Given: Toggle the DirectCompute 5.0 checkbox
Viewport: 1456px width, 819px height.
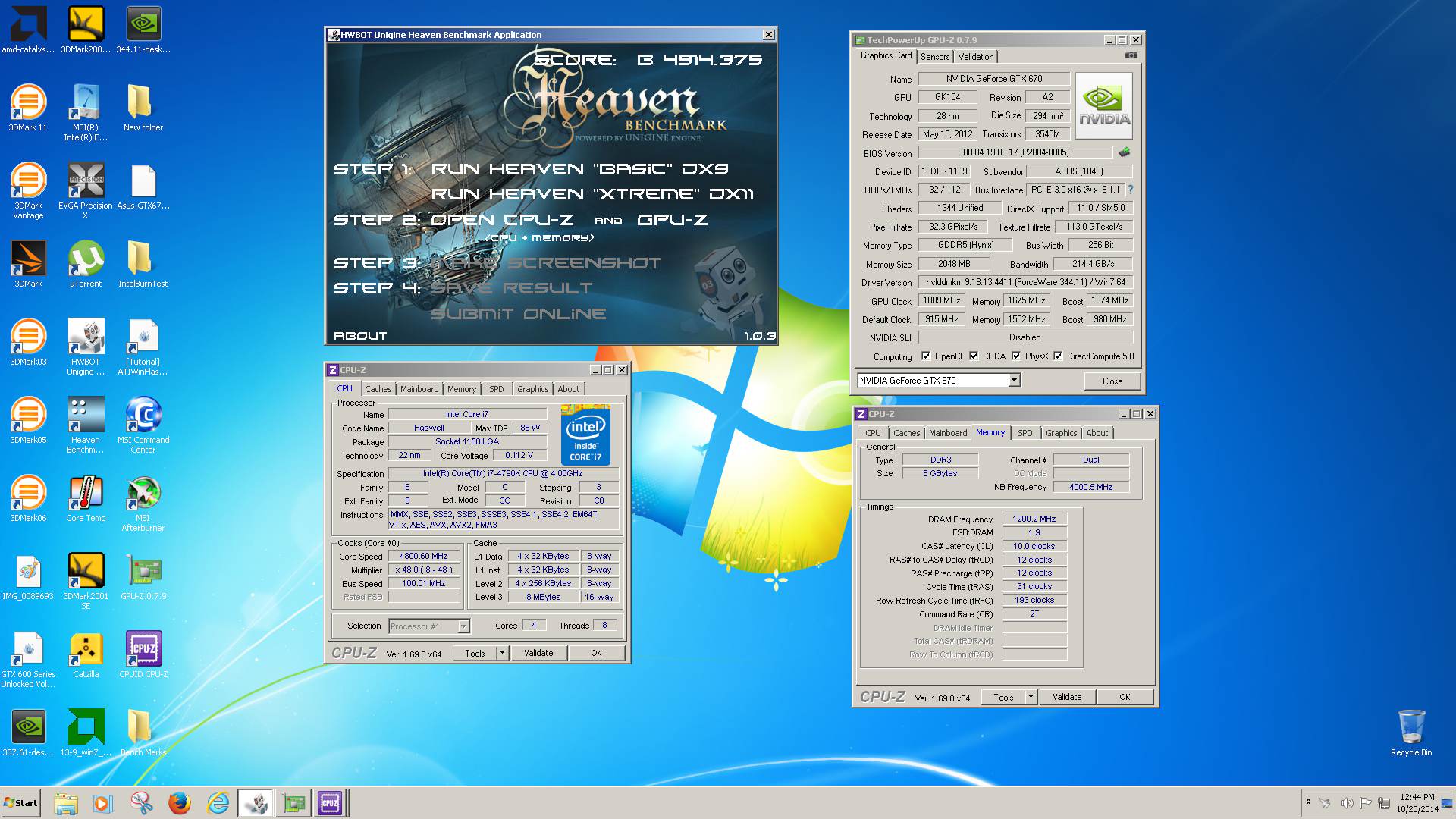Looking at the screenshot, I should [1057, 356].
